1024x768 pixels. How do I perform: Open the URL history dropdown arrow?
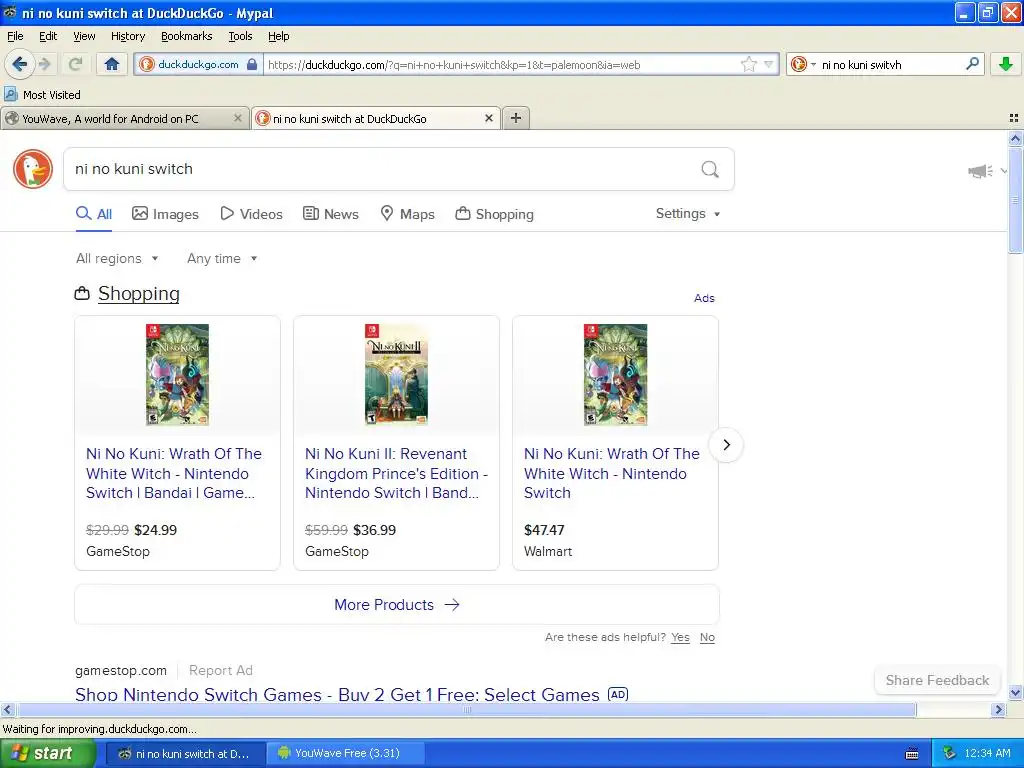click(769, 64)
